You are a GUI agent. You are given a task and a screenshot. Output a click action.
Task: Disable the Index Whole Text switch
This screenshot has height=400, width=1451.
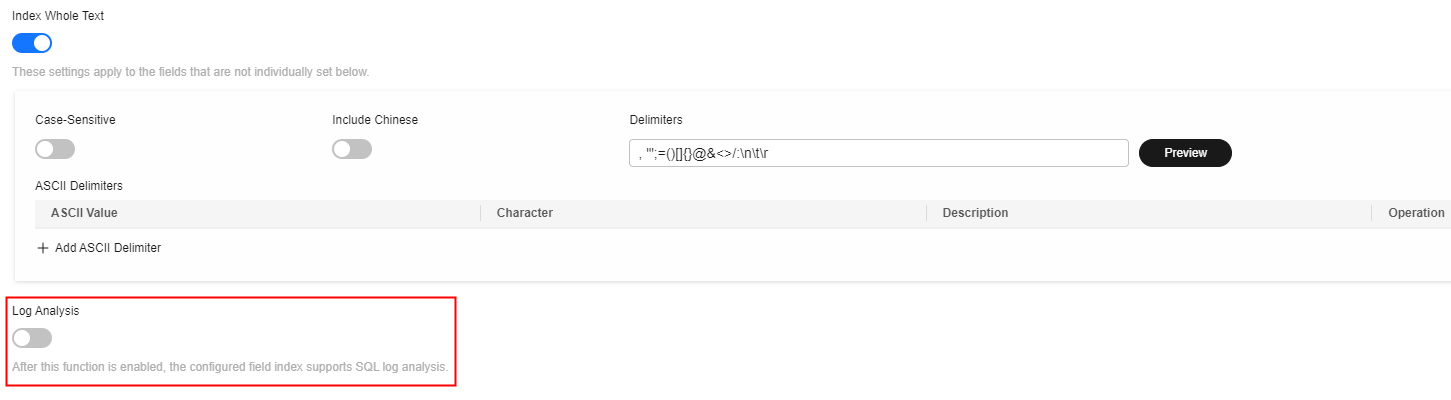32,43
